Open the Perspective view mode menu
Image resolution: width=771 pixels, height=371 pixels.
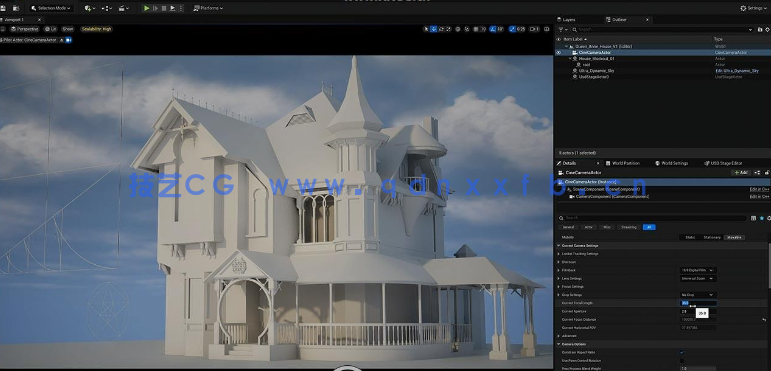pos(25,29)
